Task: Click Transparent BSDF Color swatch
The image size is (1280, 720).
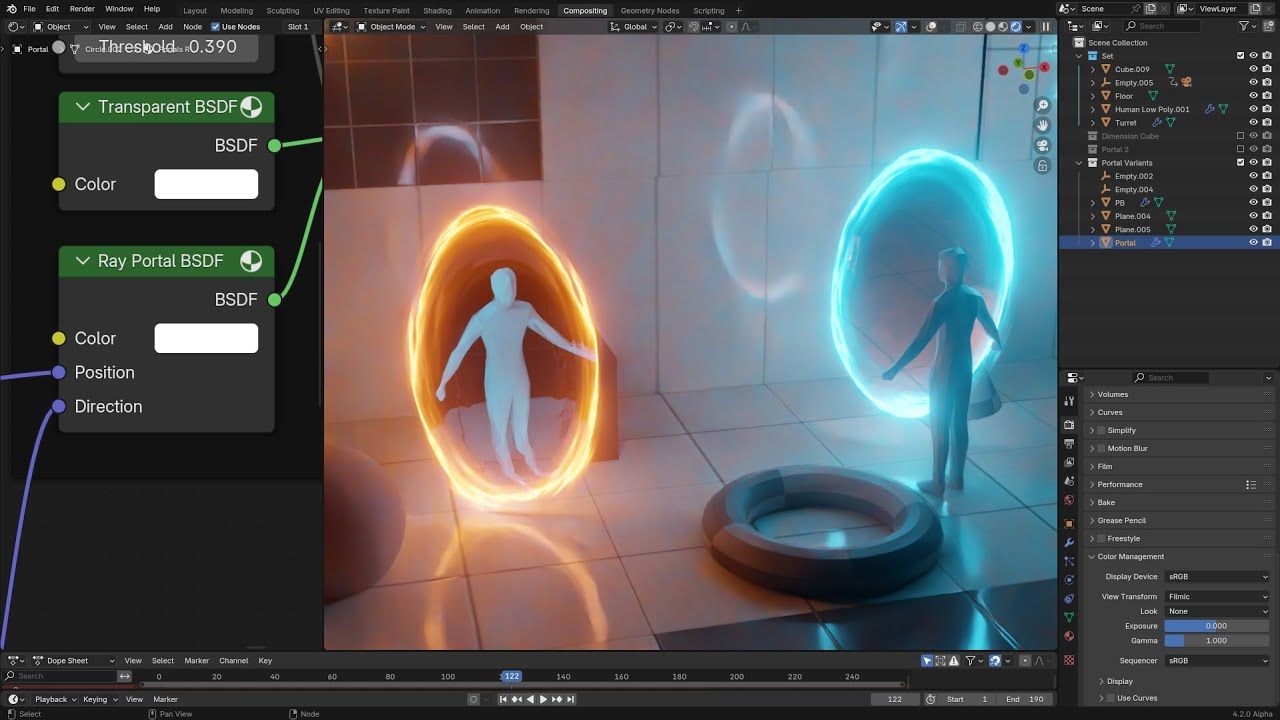Action: coord(206,184)
